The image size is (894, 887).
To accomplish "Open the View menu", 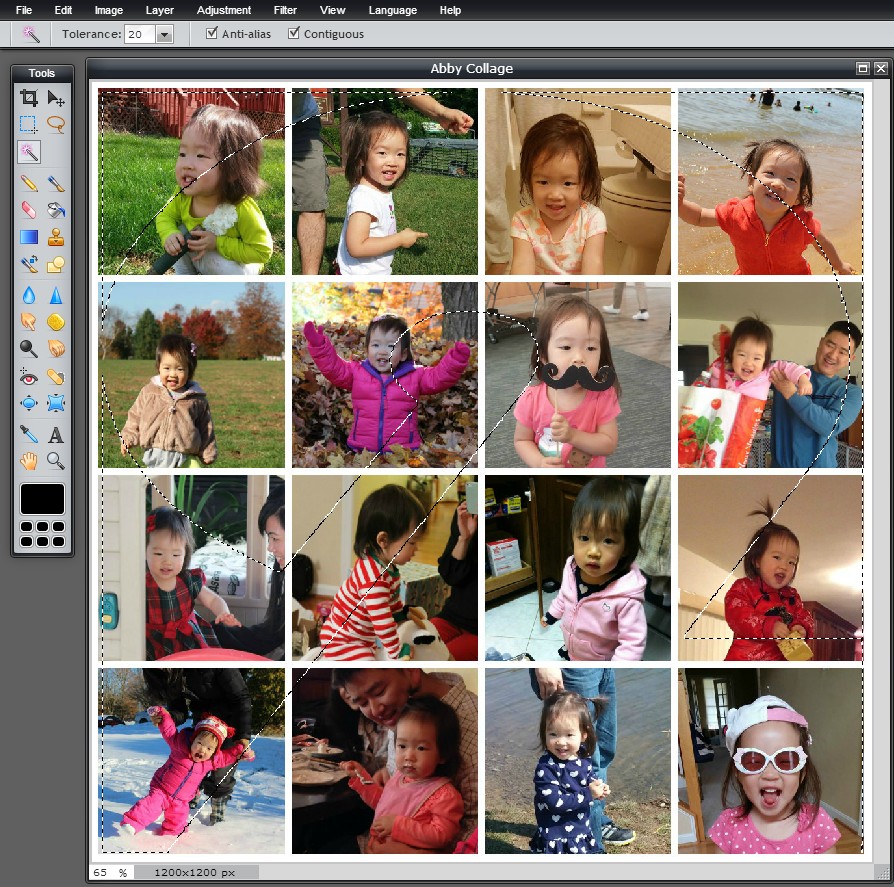I will point(332,10).
